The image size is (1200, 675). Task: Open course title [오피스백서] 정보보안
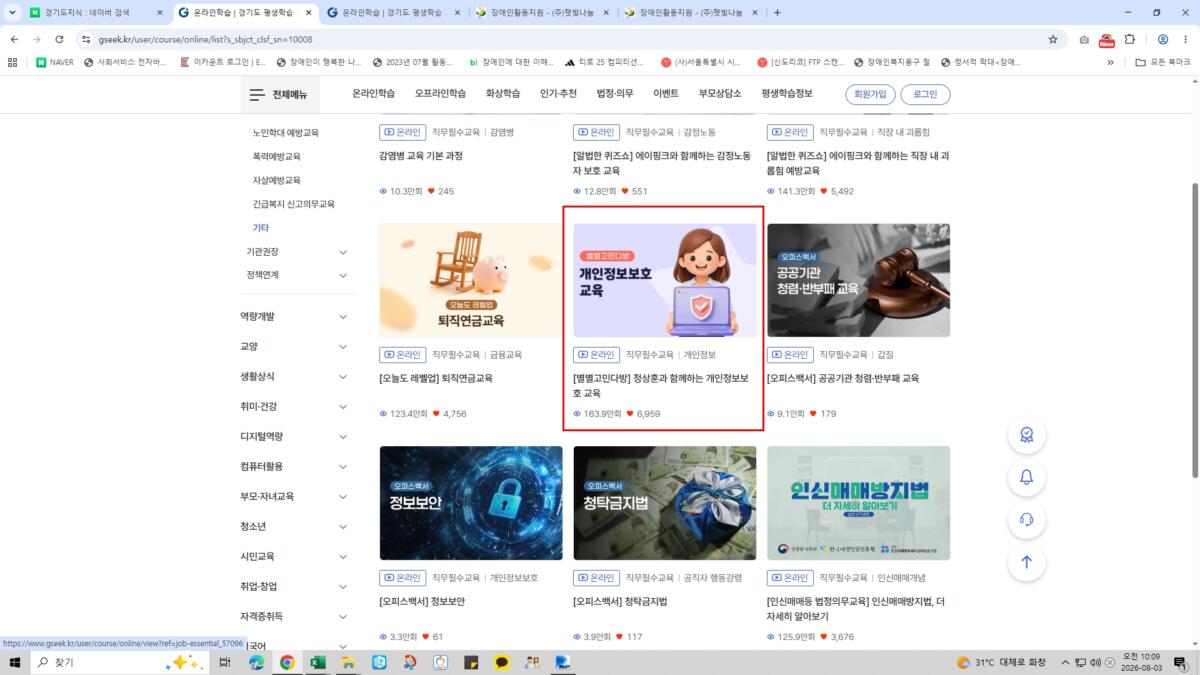point(422,601)
